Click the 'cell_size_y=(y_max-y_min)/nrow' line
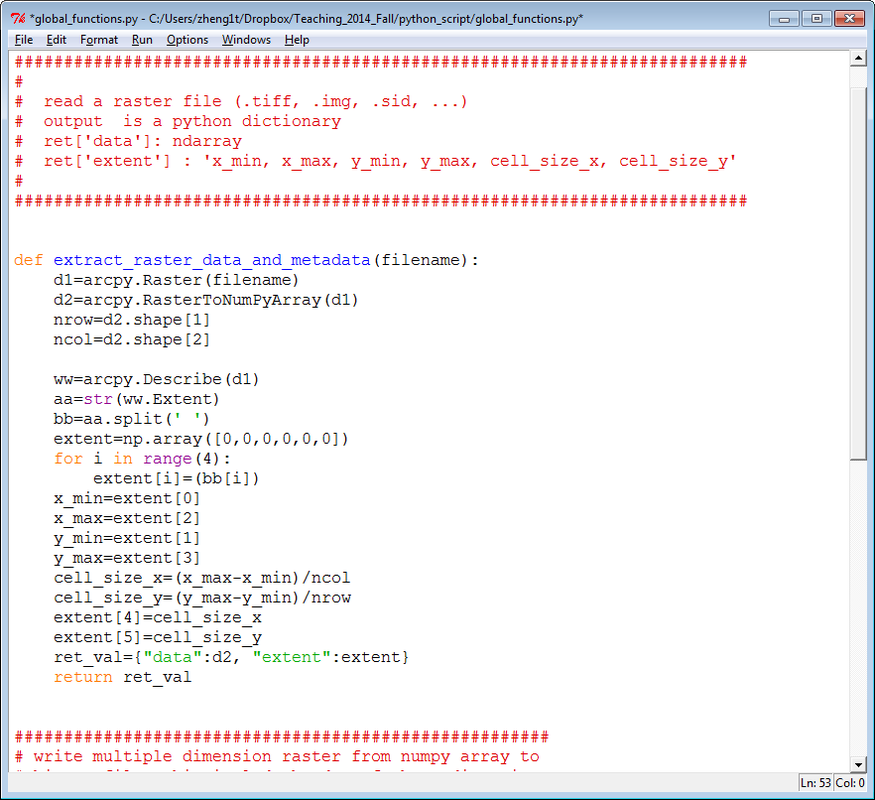 [202, 598]
